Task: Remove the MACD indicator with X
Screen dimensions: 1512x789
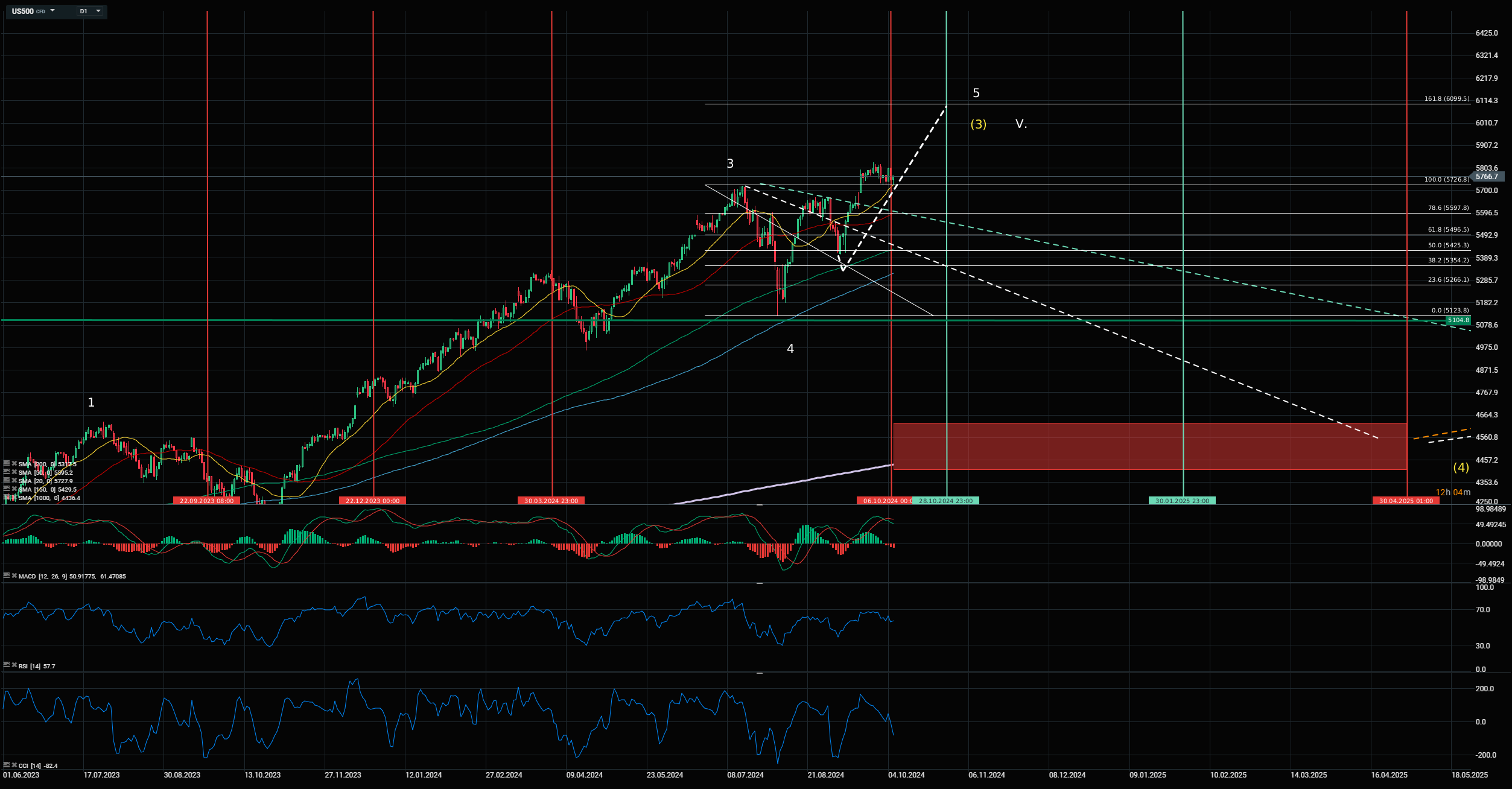Action: 14,576
